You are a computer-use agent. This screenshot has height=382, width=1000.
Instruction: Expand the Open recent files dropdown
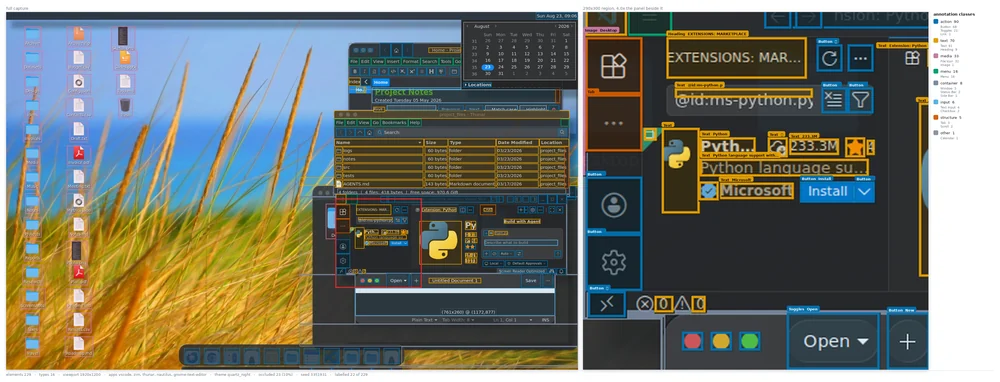click(398, 281)
